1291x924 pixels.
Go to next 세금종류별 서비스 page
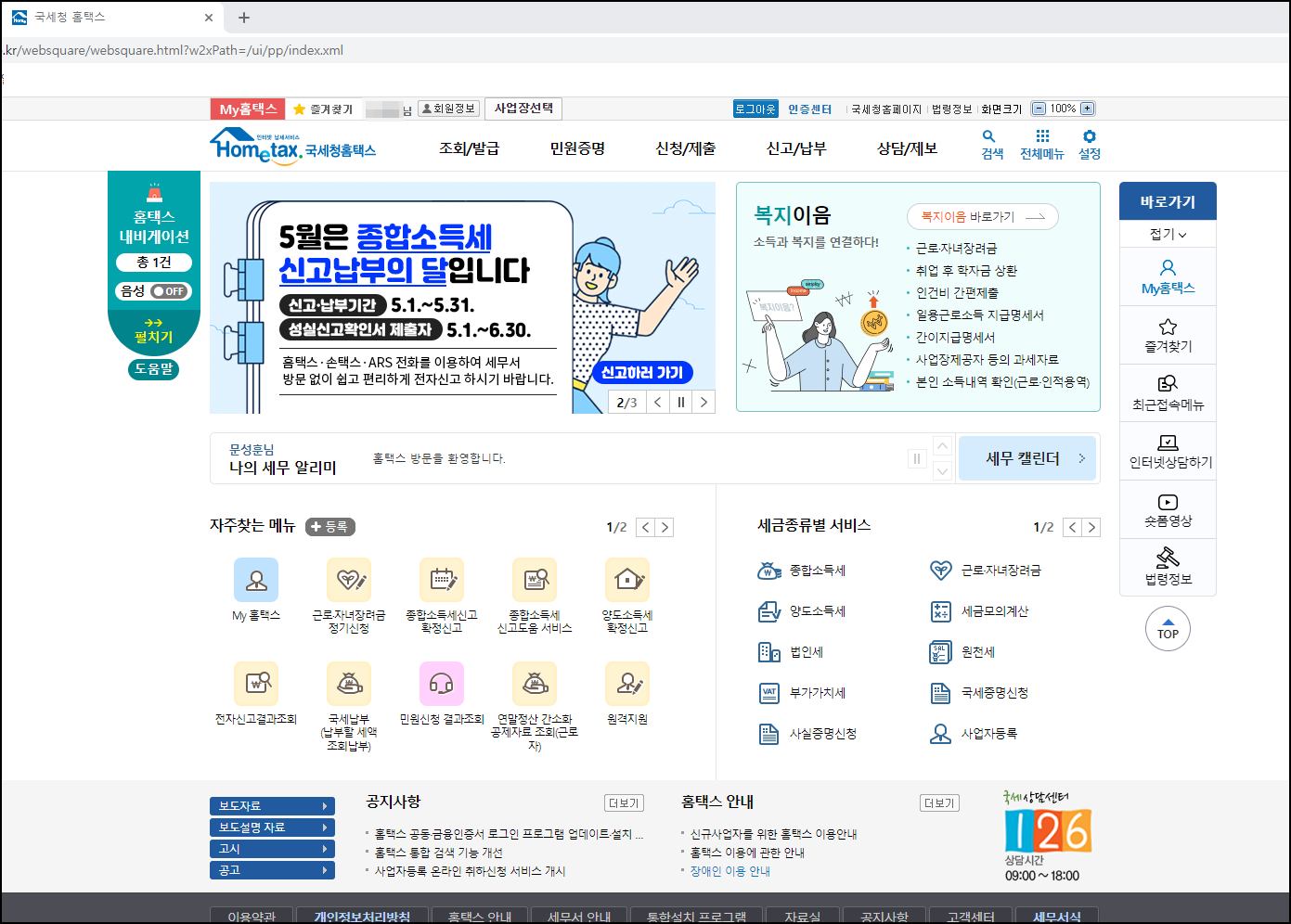[x=1091, y=527]
